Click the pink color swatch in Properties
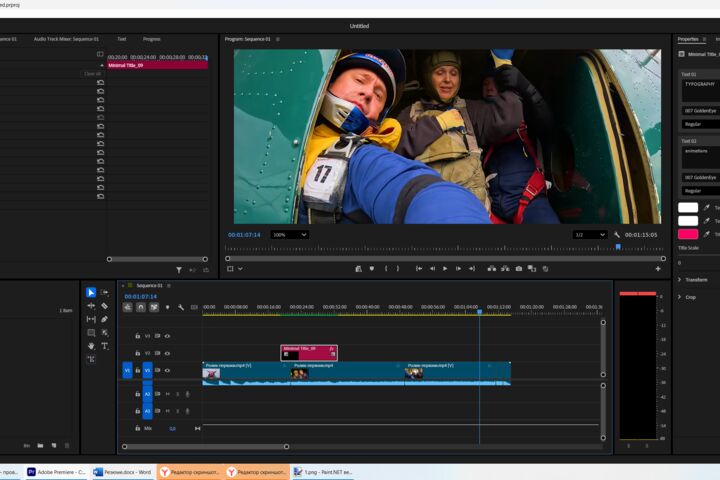720x480 pixels. 688,234
